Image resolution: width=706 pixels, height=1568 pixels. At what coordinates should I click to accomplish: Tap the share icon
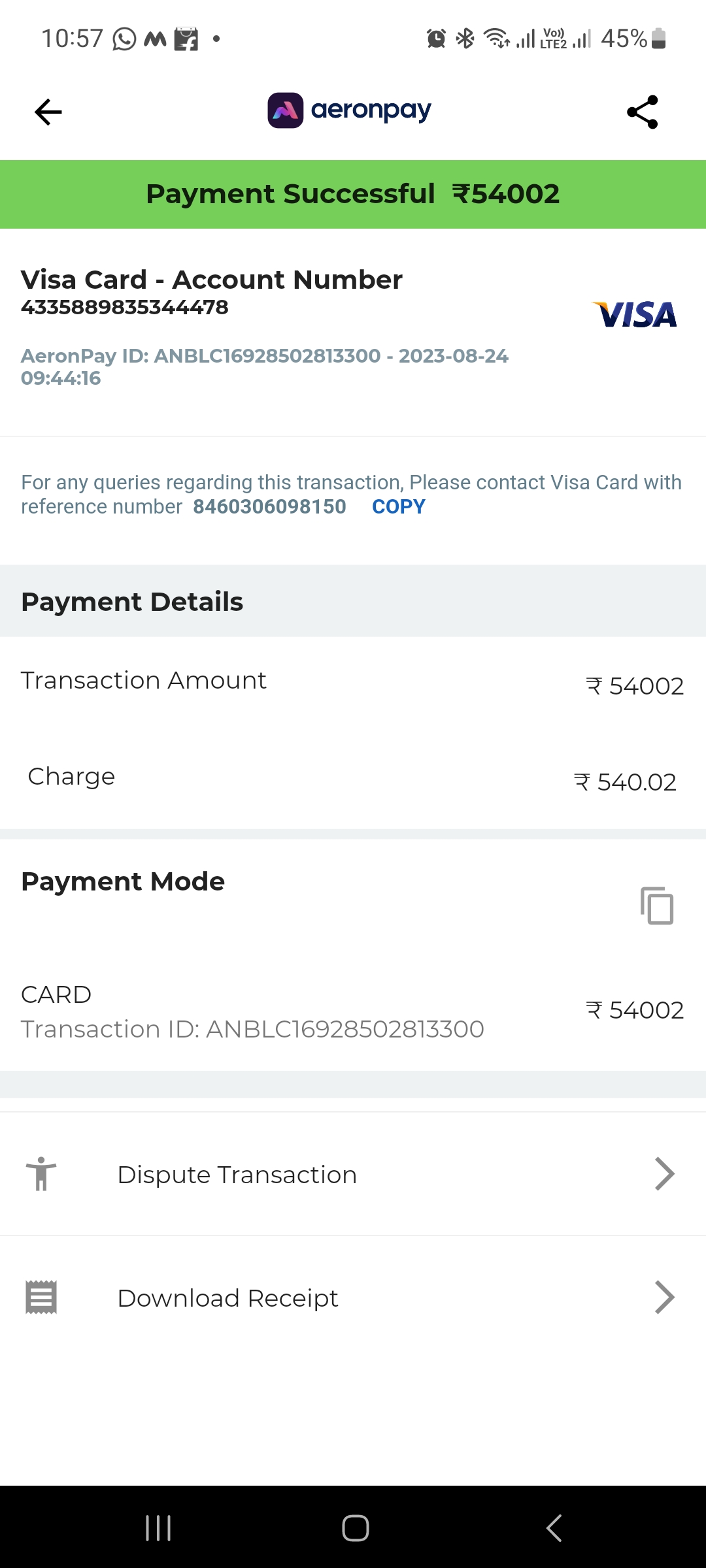[642, 112]
